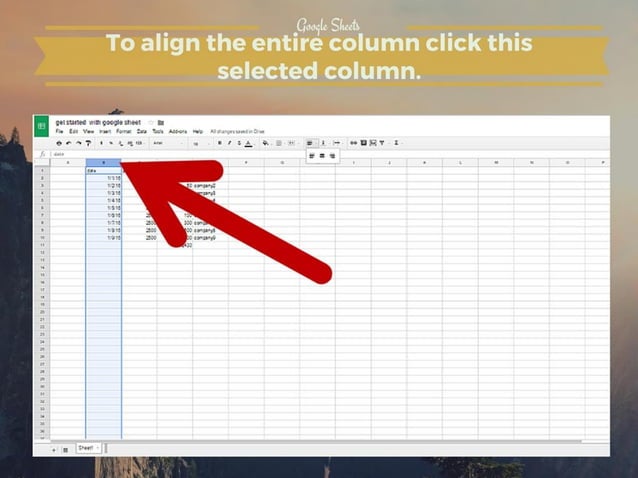The height and width of the screenshot is (478, 638).
Task: Click the Print icon in toolbar
Action: [59, 143]
